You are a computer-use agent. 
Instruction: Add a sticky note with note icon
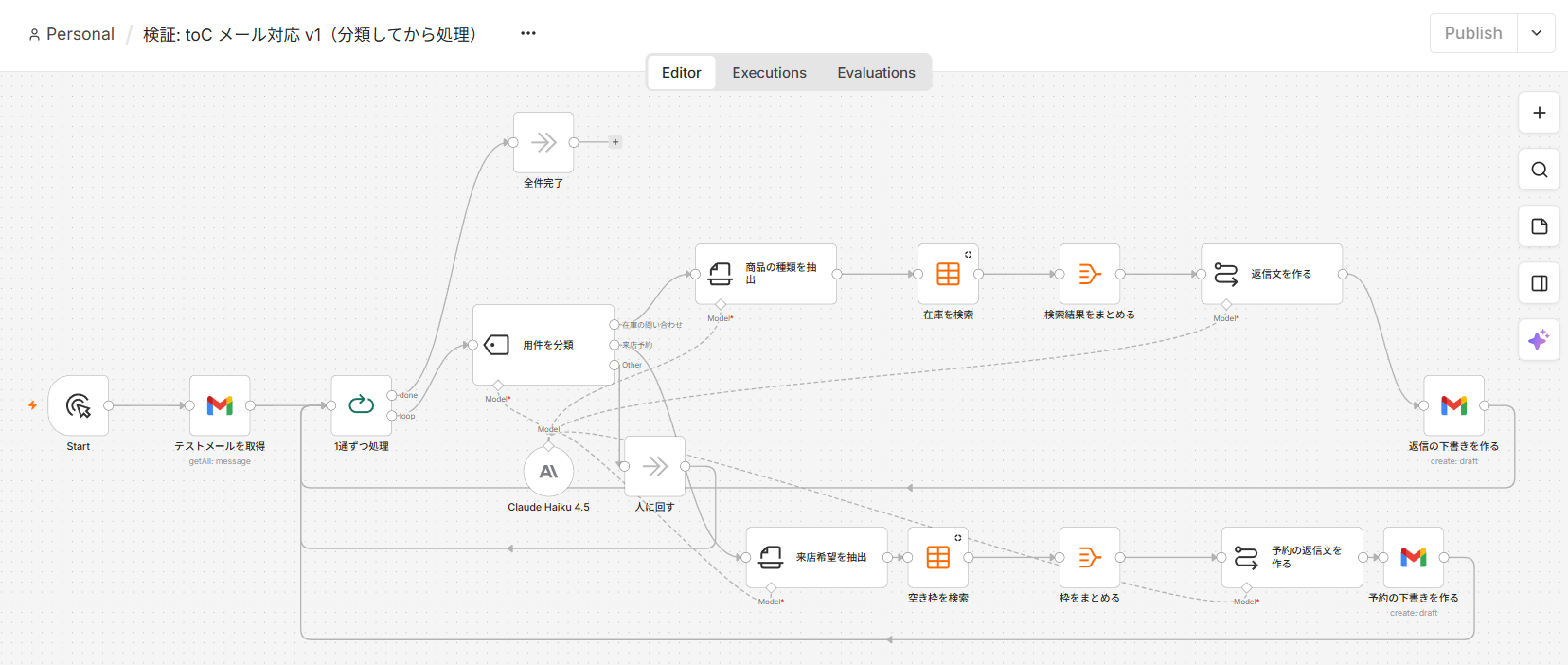tap(1540, 226)
